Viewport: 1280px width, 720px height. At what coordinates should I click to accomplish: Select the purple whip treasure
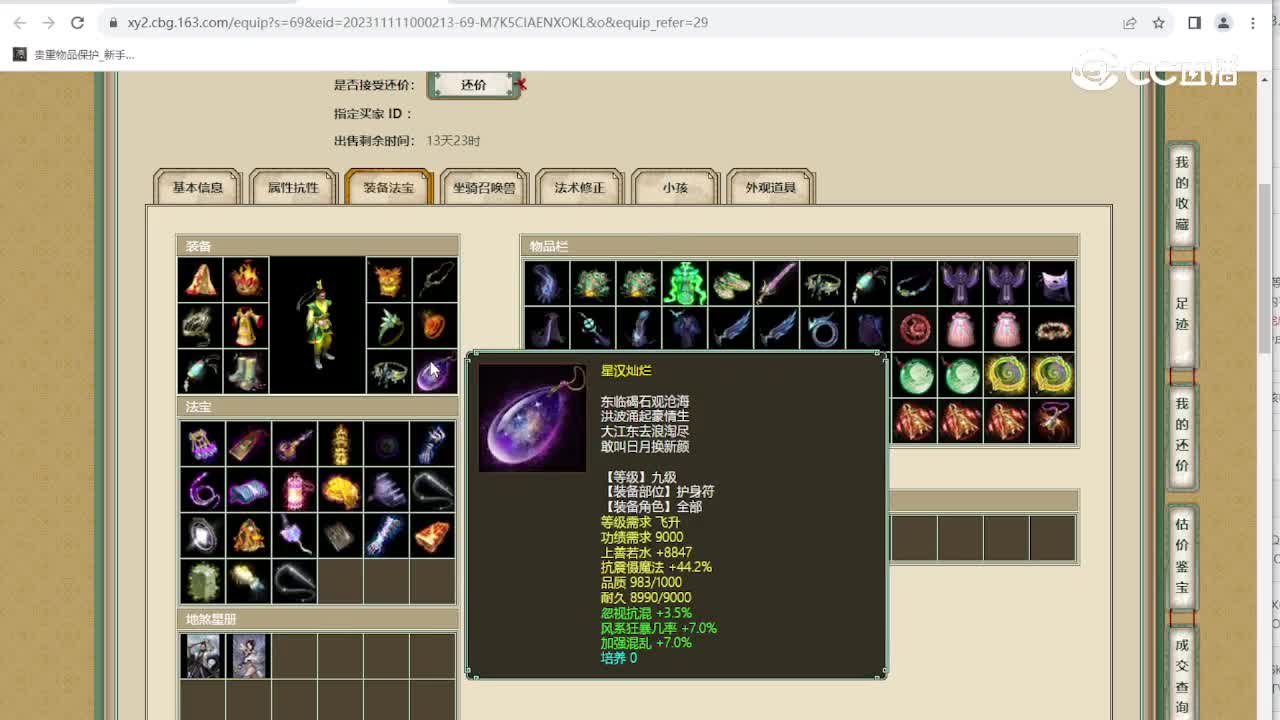[x=202, y=489]
